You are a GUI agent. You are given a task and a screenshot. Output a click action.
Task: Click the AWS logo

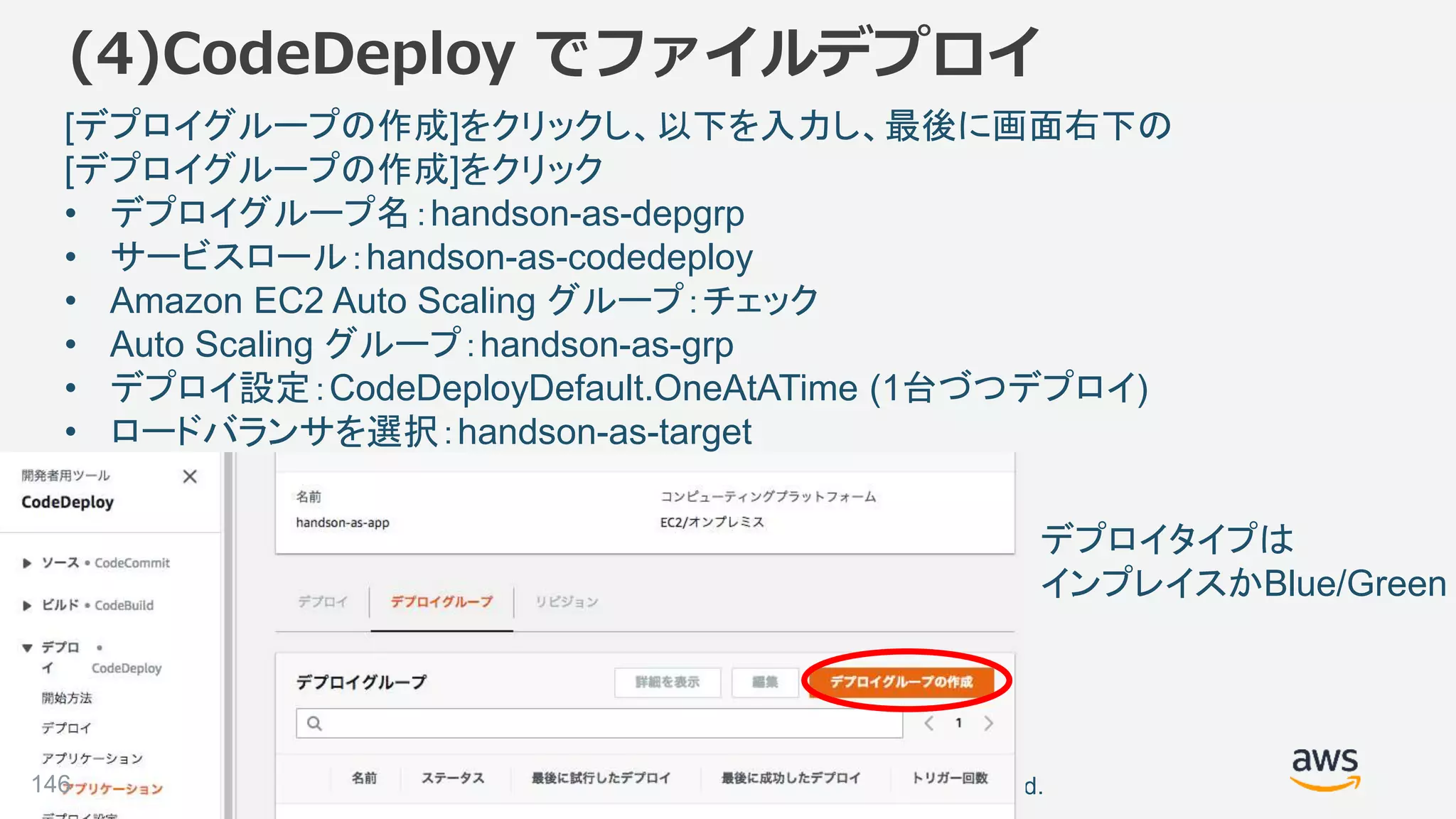[x=1325, y=769]
